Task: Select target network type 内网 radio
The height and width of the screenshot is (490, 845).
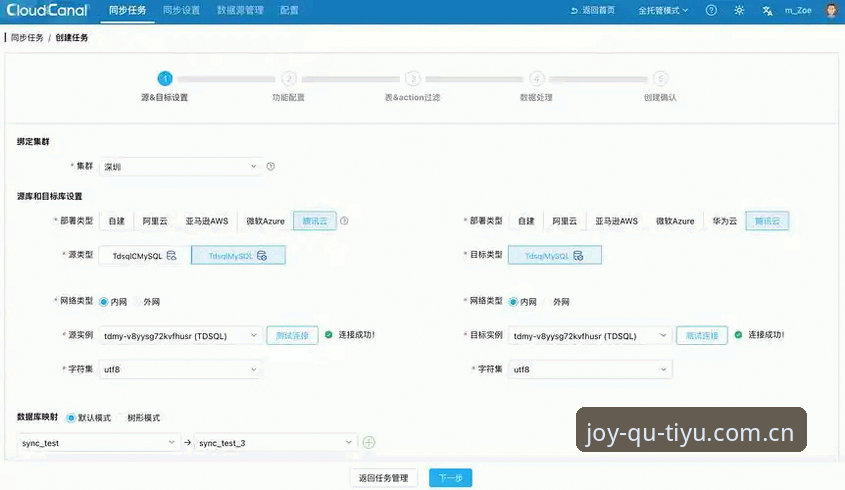Action: [514, 302]
